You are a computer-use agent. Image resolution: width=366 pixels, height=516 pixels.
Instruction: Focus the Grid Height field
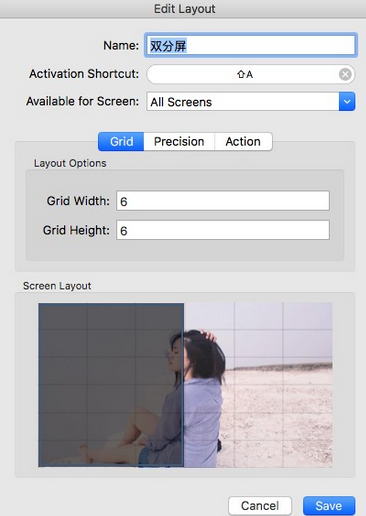pos(223,230)
